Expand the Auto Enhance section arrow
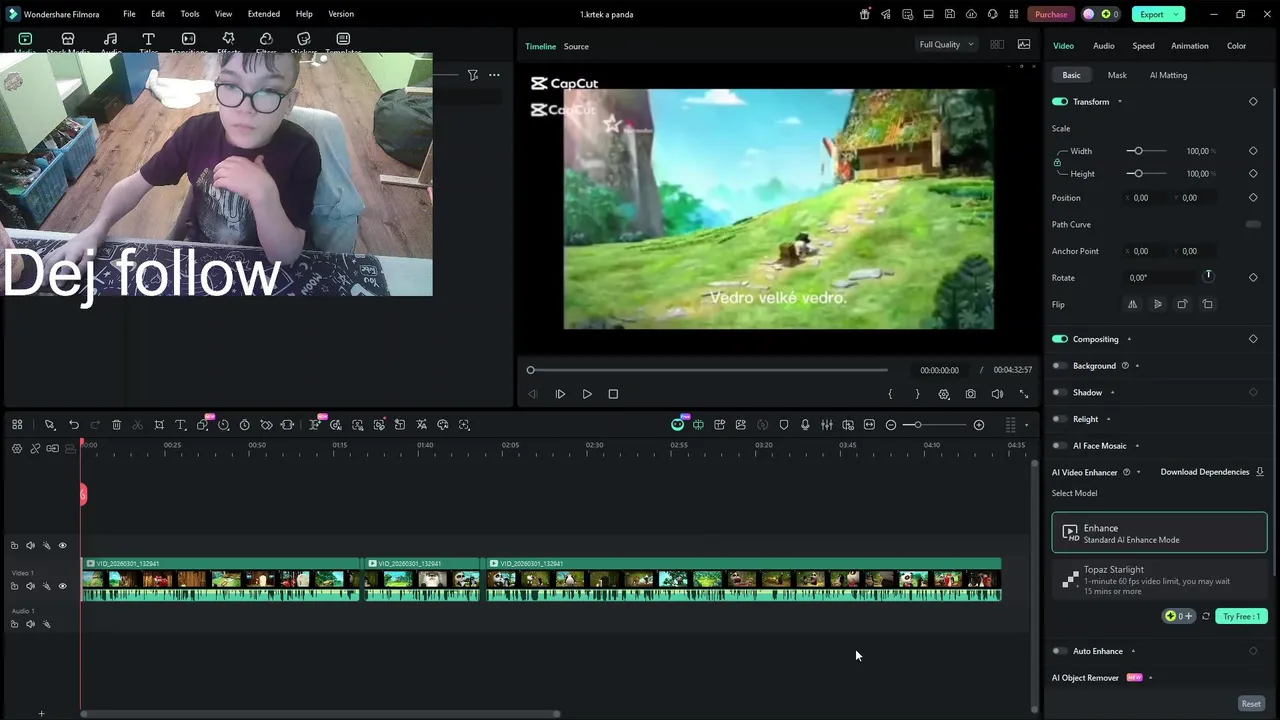The height and width of the screenshot is (720, 1280). pos(1133,651)
